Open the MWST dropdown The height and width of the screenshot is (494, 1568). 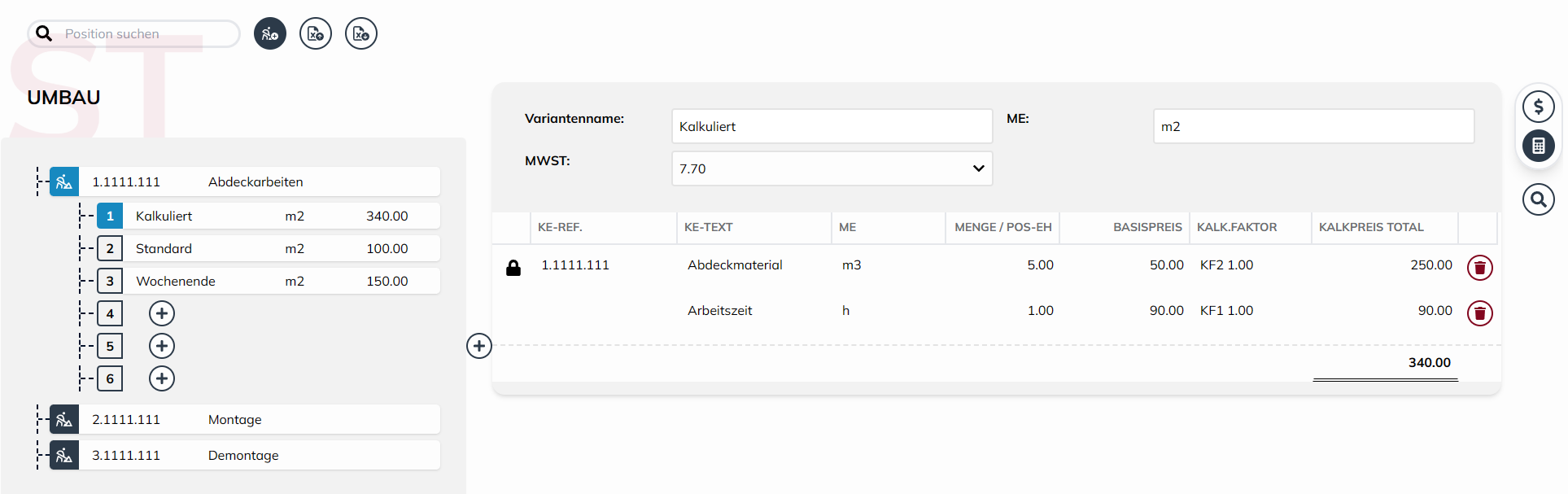(x=832, y=168)
